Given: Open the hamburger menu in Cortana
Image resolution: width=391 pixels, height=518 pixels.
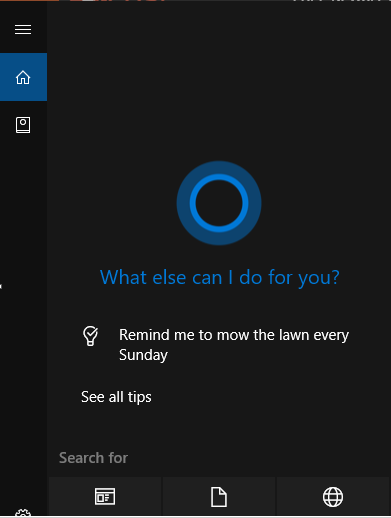Looking at the screenshot, I should [23, 30].
